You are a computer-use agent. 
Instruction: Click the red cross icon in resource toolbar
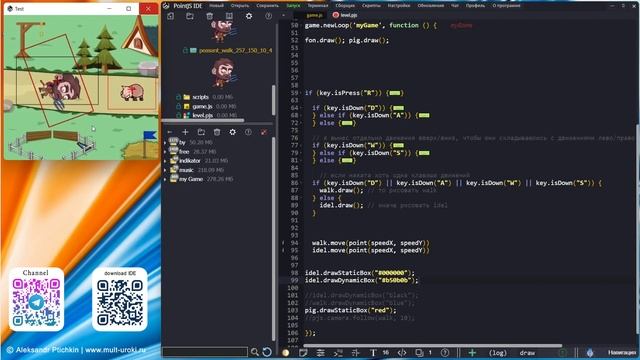point(264,132)
